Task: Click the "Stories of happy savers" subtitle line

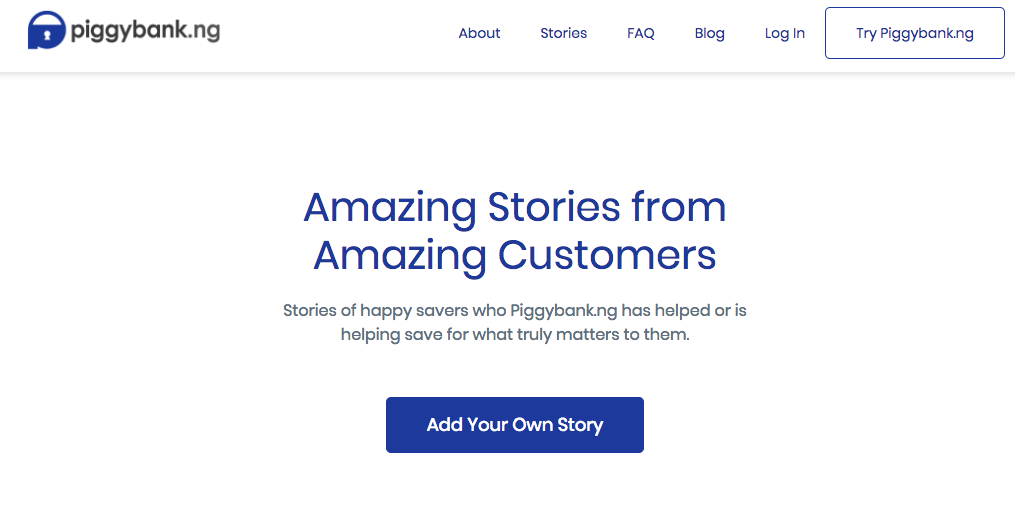Action: pos(515,311)
